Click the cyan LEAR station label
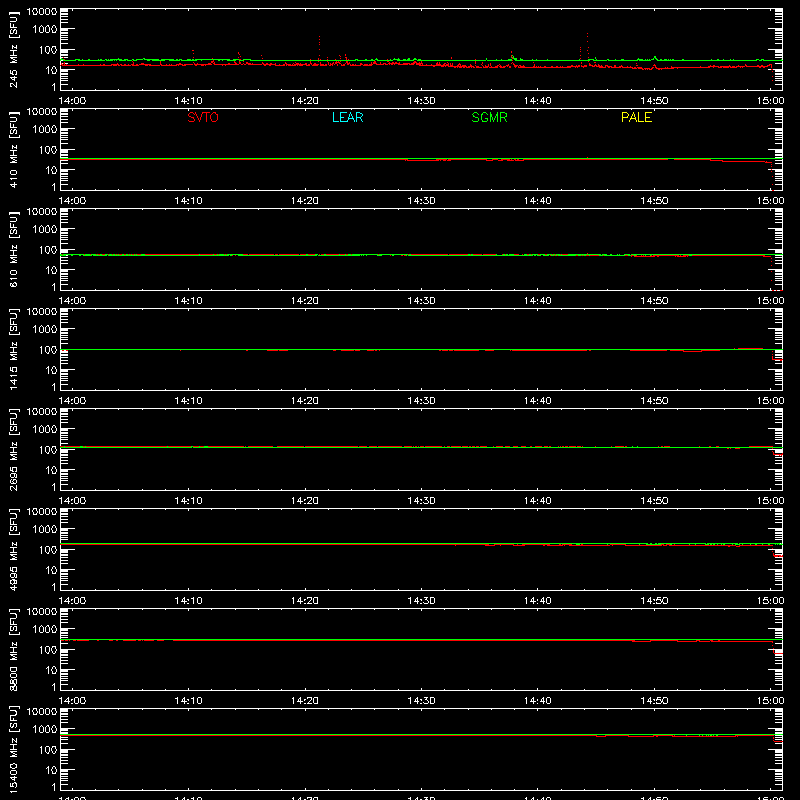Screen dimensions: 800x800 pos(347,117)
